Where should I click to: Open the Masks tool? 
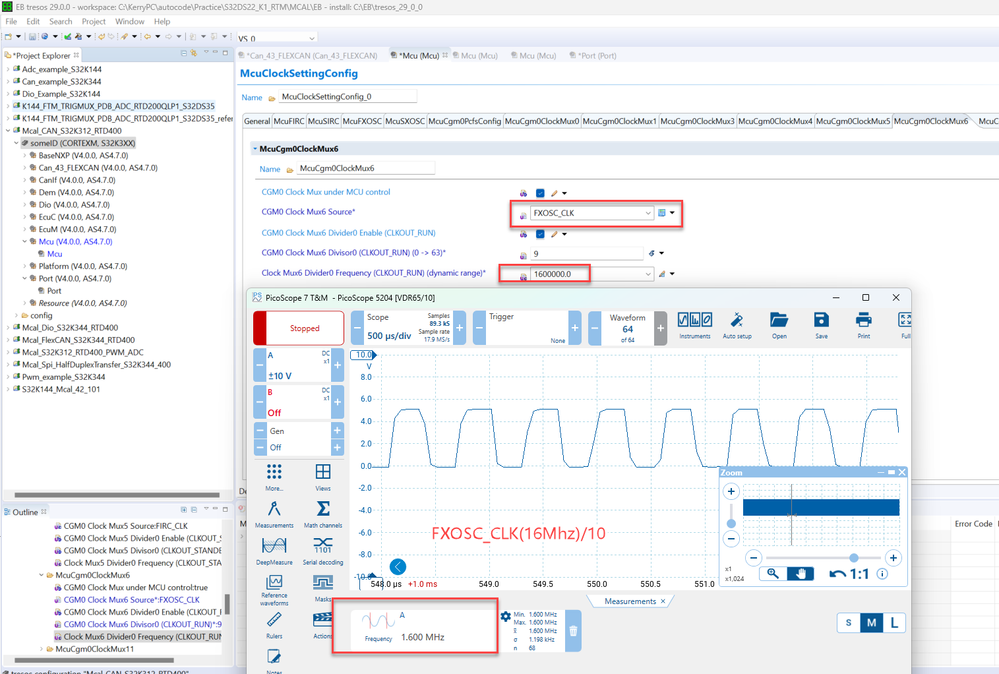coord(323,587)
